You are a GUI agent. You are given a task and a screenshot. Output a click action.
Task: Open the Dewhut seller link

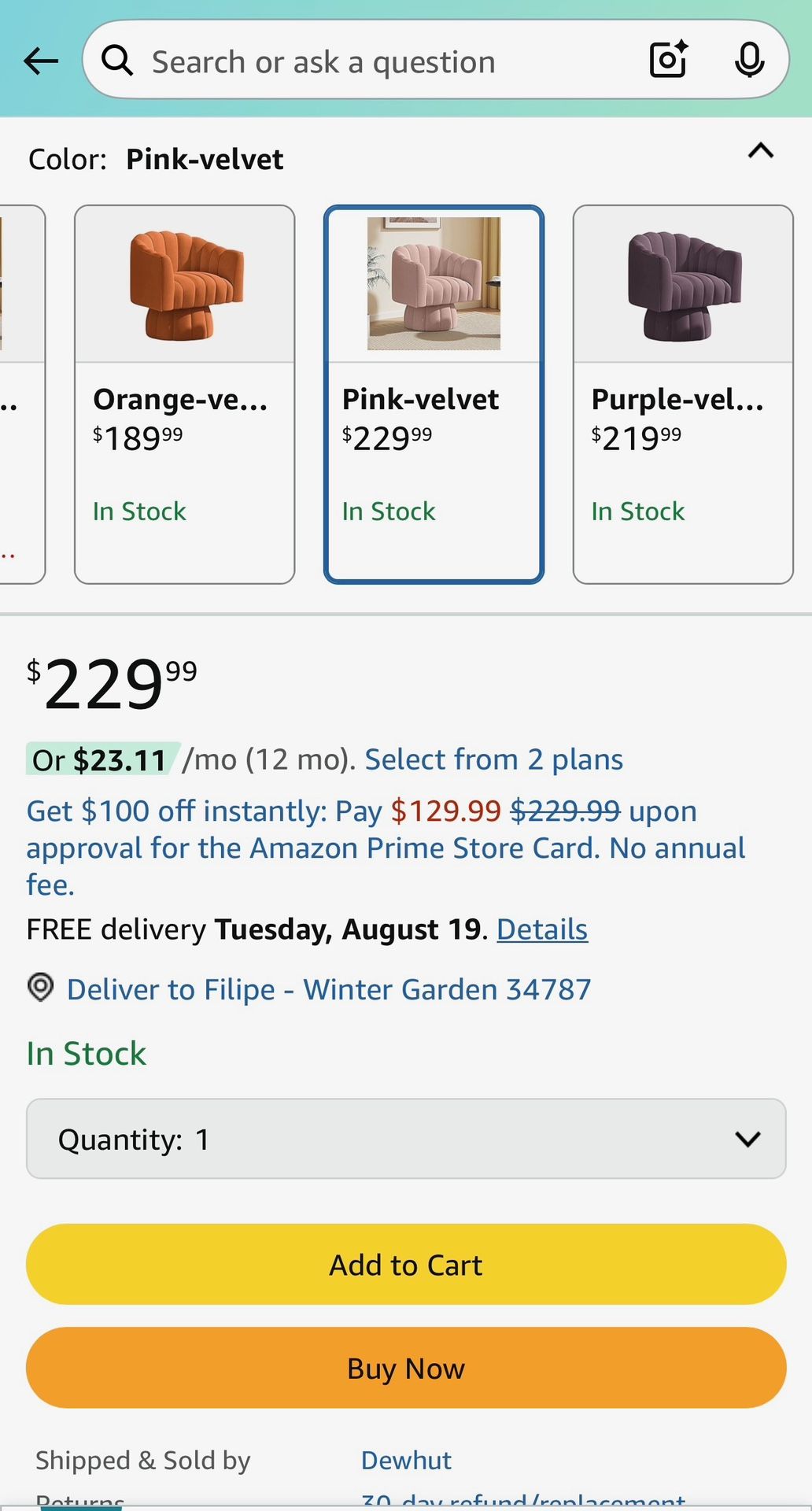406,1461
